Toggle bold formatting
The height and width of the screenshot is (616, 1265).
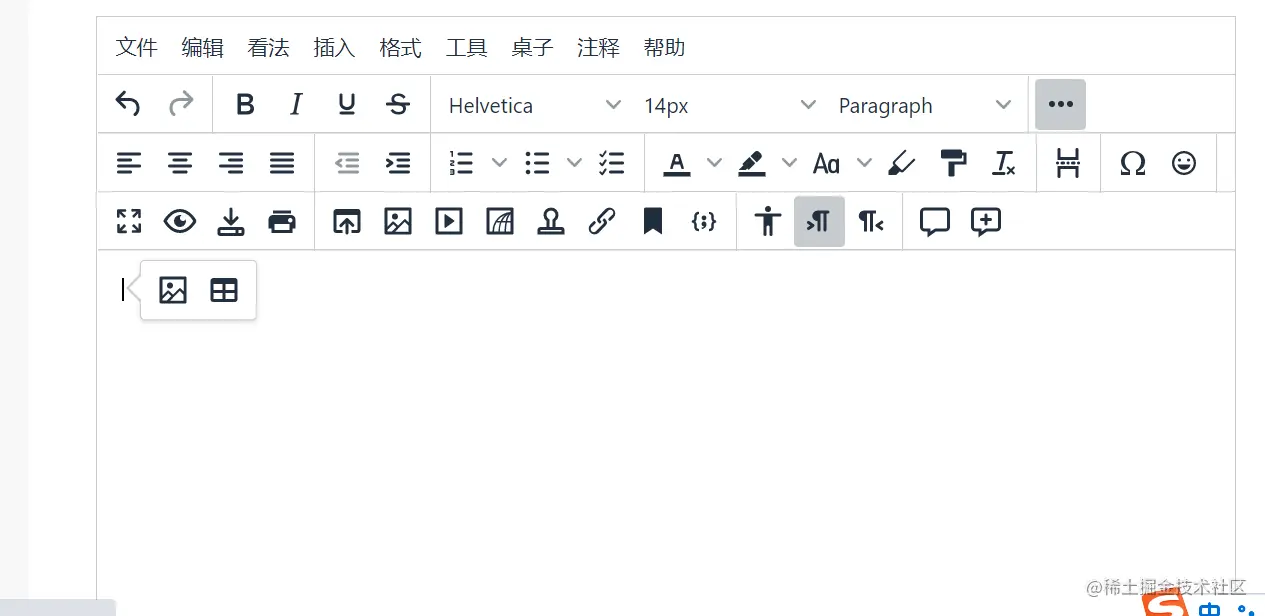245,104
